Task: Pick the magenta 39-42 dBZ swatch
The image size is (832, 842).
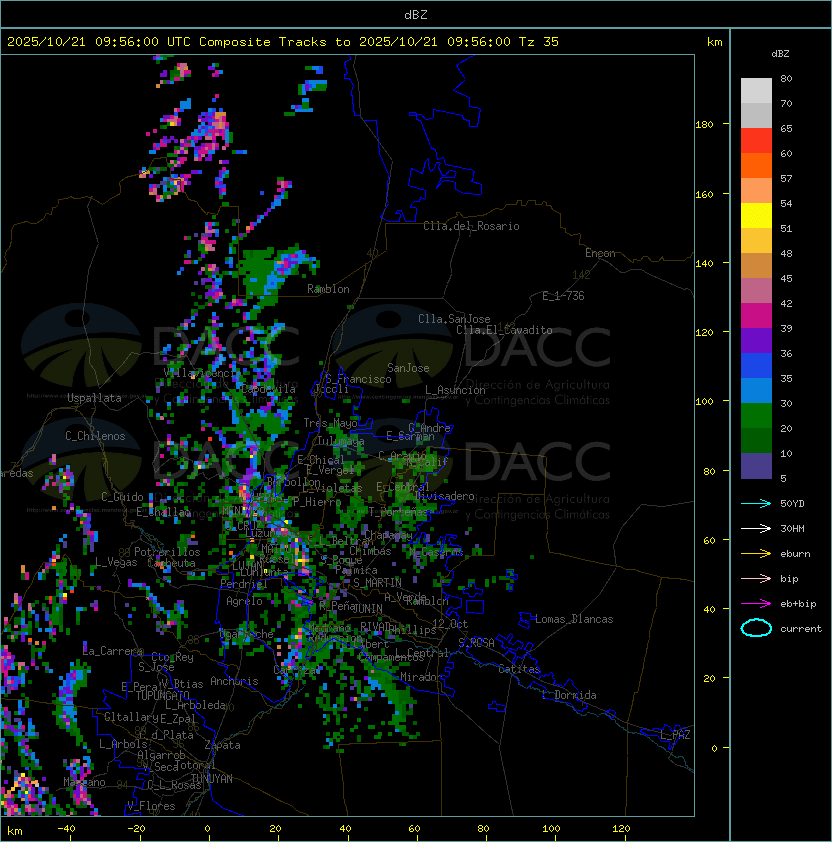Action: tap(756, 316)
